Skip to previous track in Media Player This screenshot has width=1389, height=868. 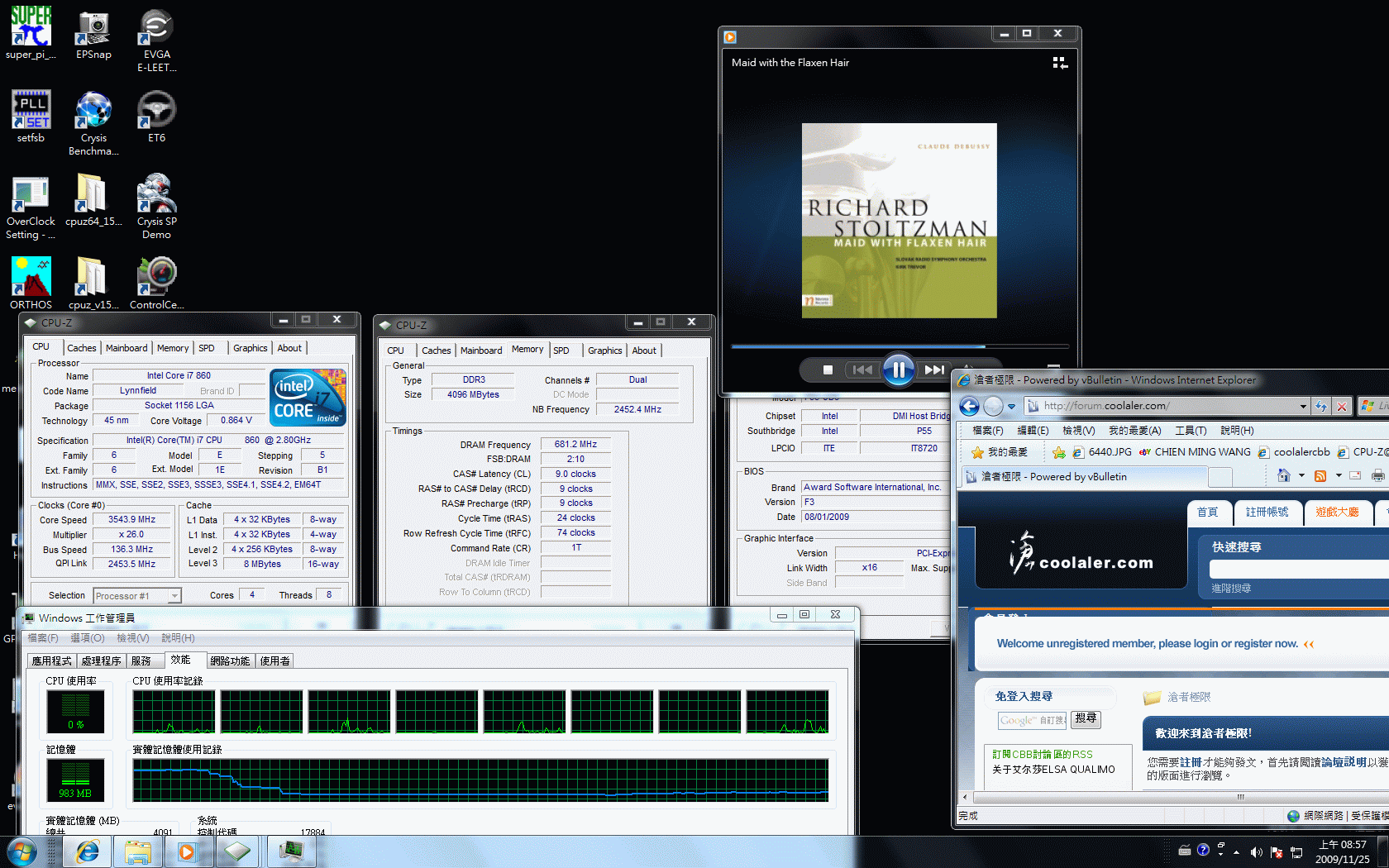tap(862, 370)
